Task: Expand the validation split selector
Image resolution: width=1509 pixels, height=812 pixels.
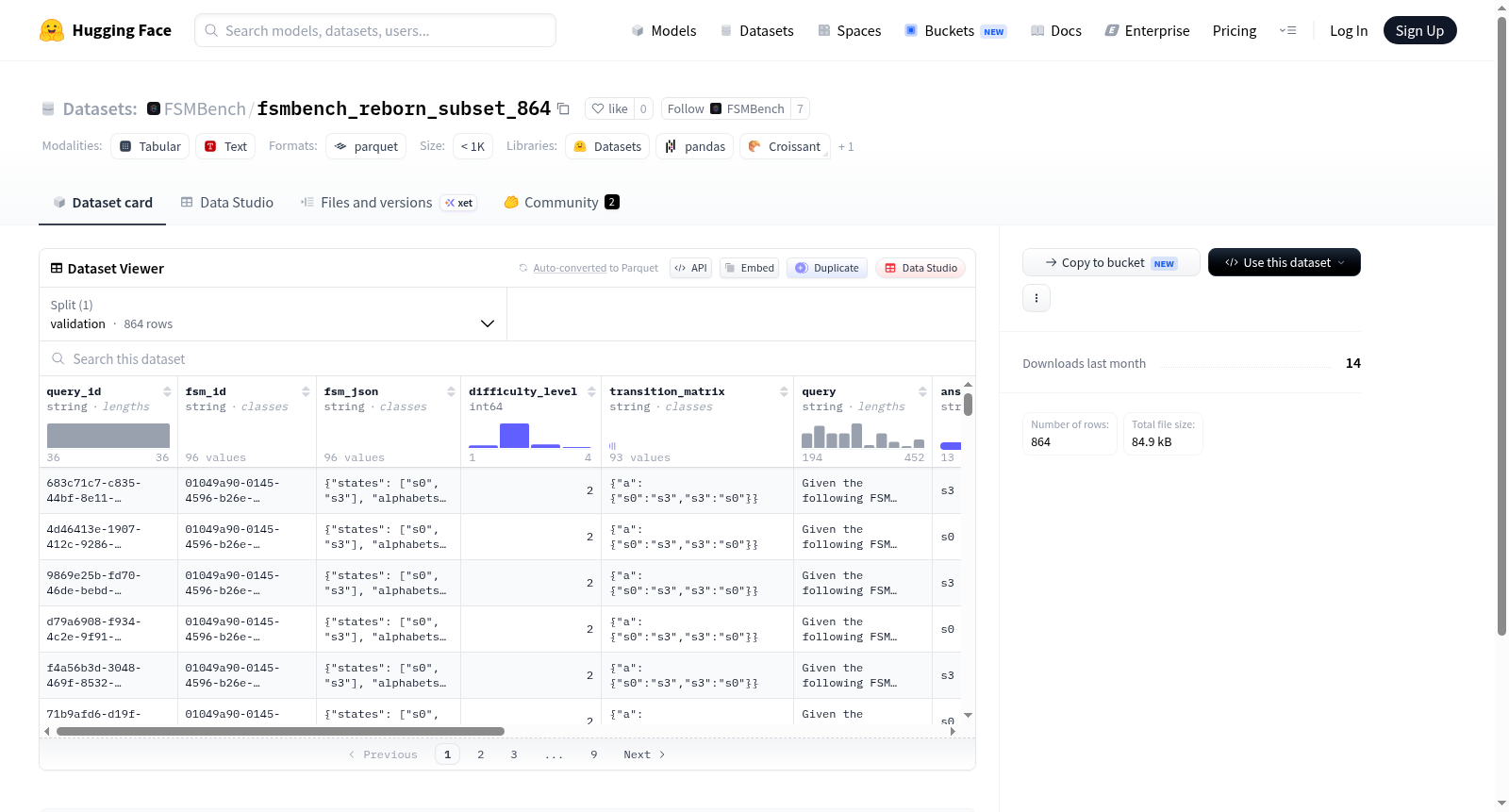Action: pyautogui.click(x=274, y=314)
